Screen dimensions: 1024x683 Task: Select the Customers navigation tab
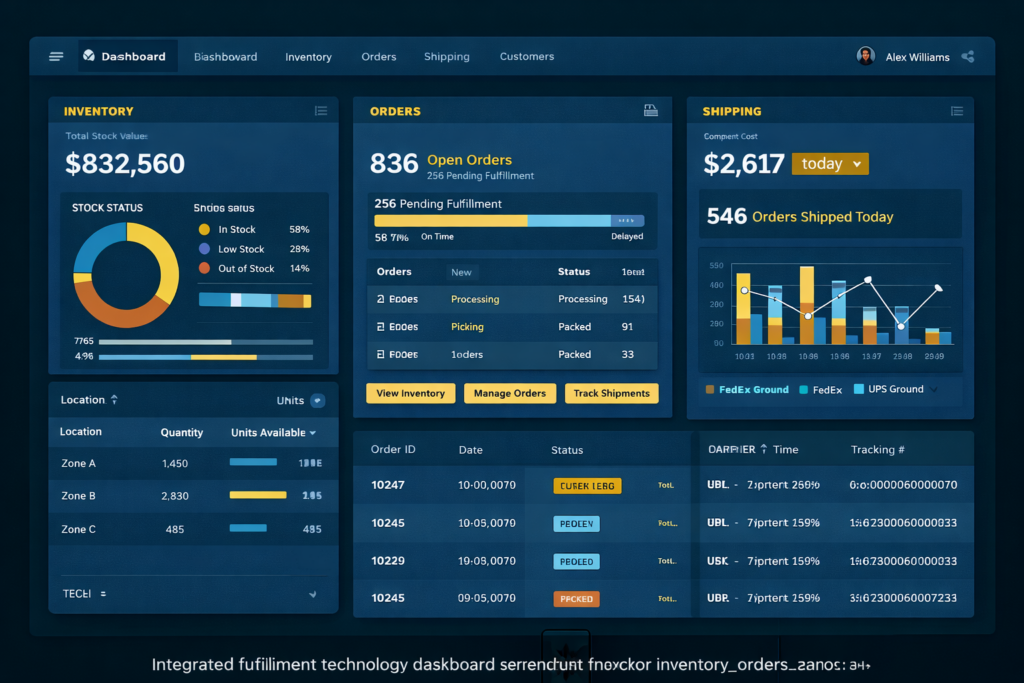point(527,56)
